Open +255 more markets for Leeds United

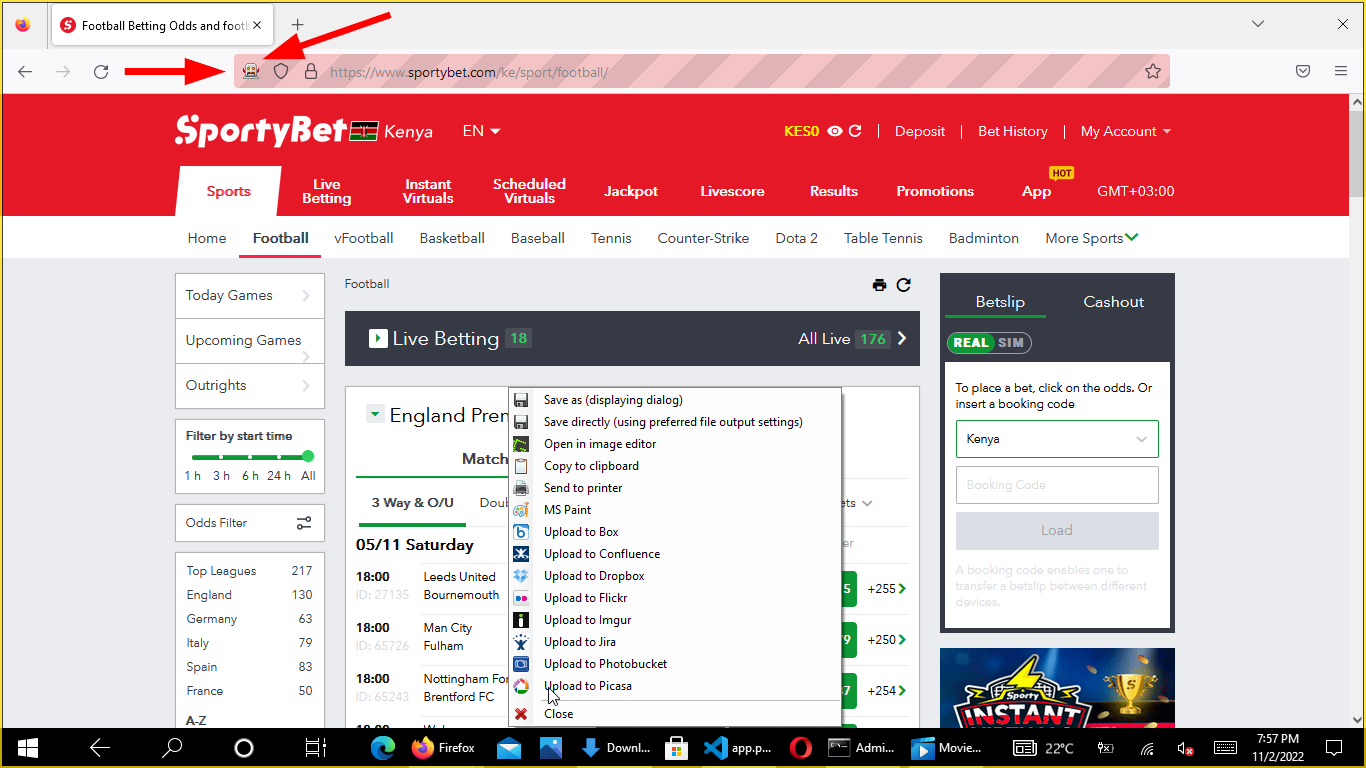point(887,589)
